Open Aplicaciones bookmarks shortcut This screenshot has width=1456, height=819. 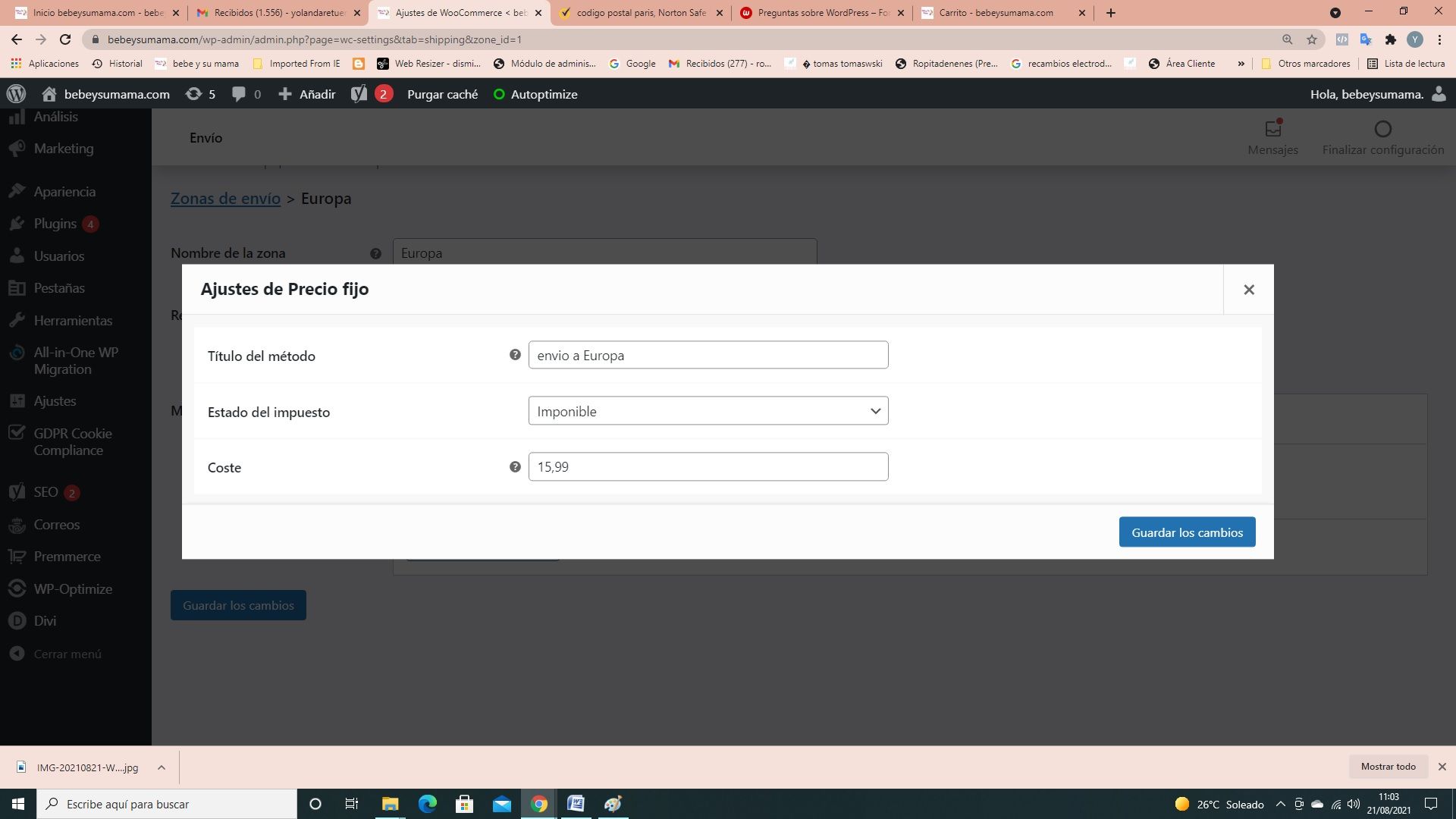(45, 64)
